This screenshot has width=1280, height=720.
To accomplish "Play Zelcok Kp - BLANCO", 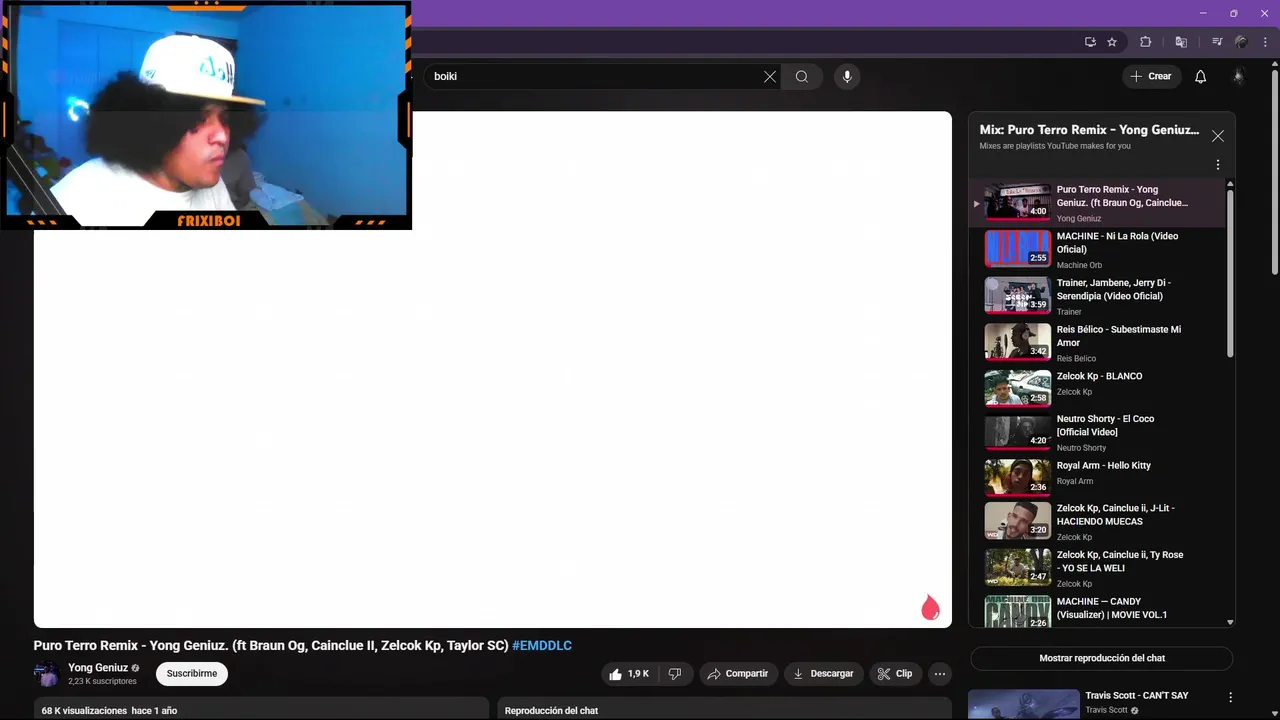I will (1097, 390).
